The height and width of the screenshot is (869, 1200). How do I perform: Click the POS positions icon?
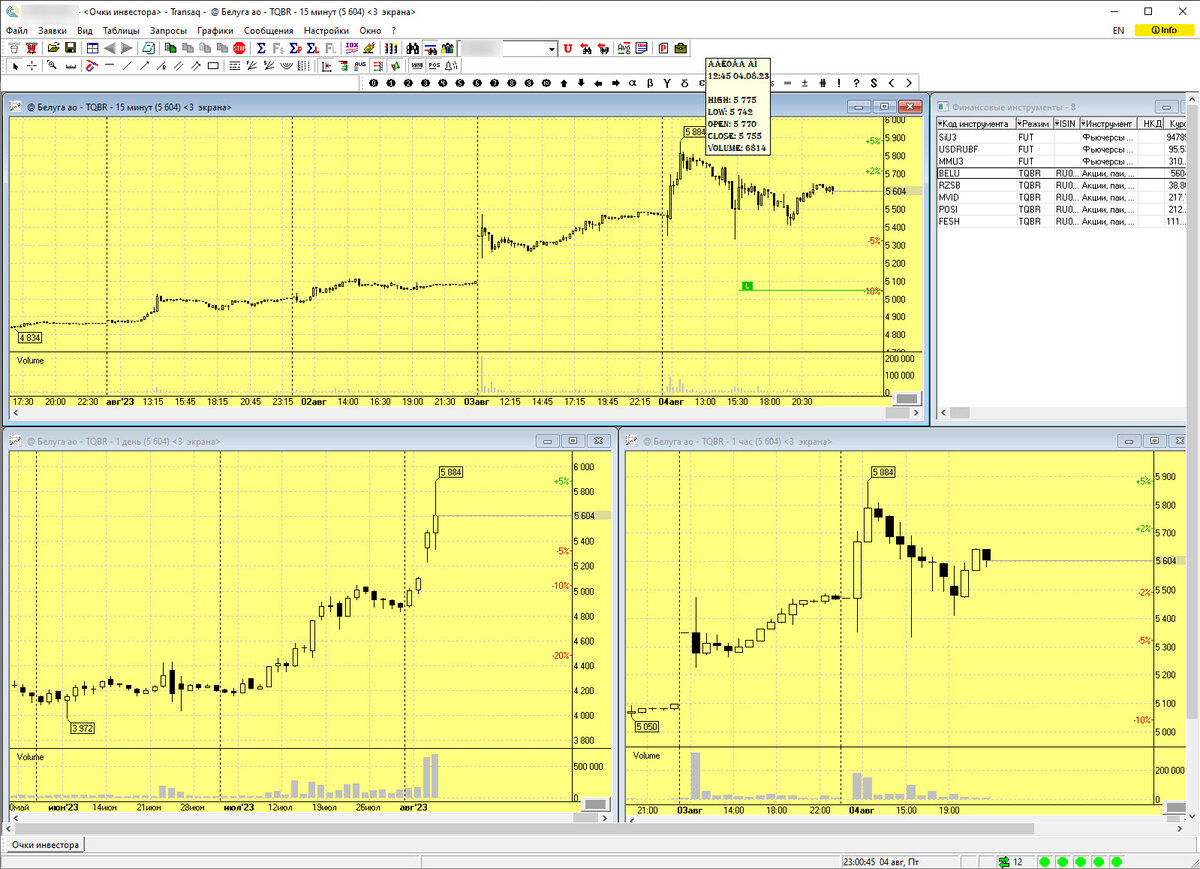(434, 65)
